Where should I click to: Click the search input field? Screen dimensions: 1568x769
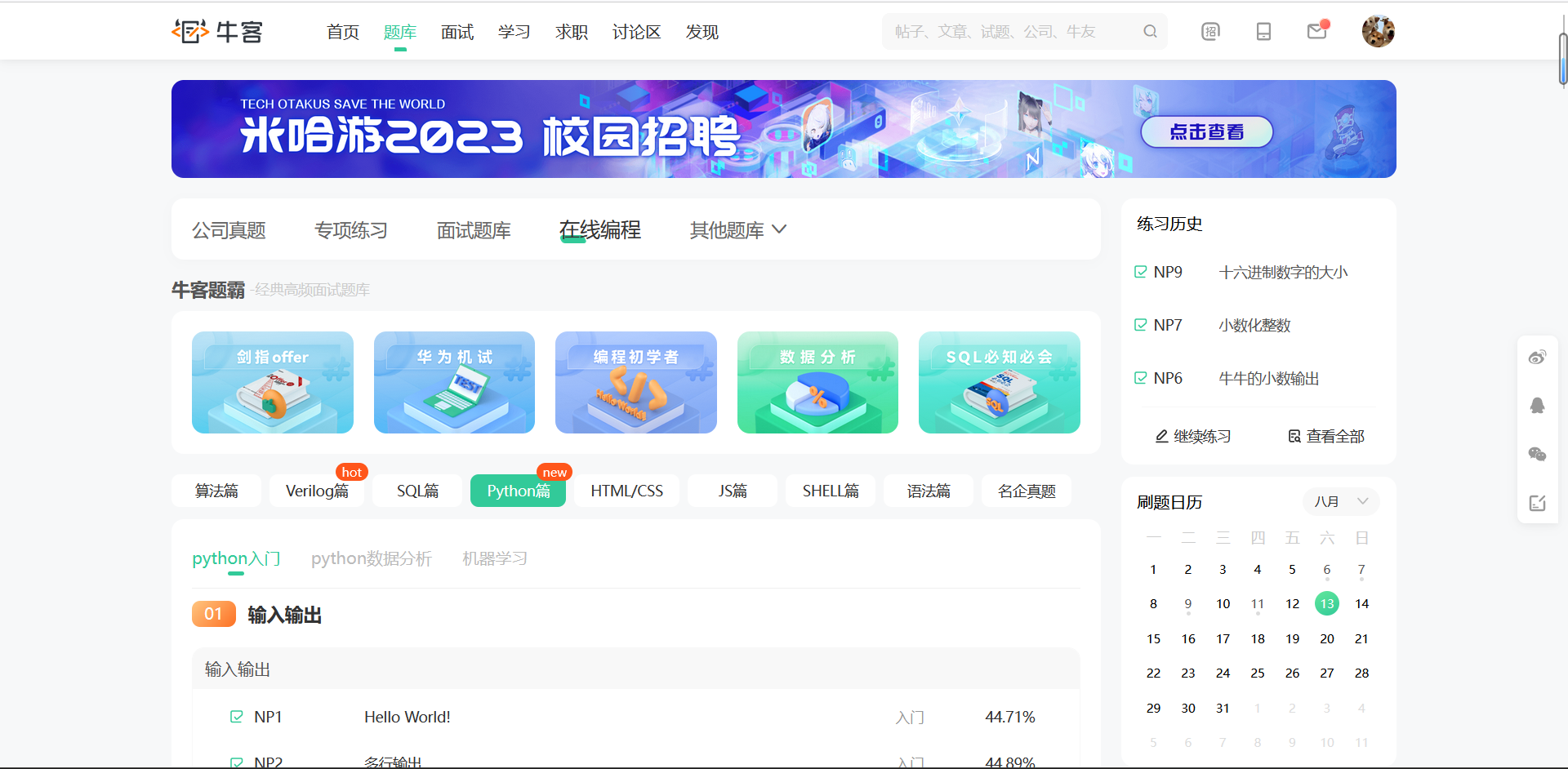(1013, 31)
